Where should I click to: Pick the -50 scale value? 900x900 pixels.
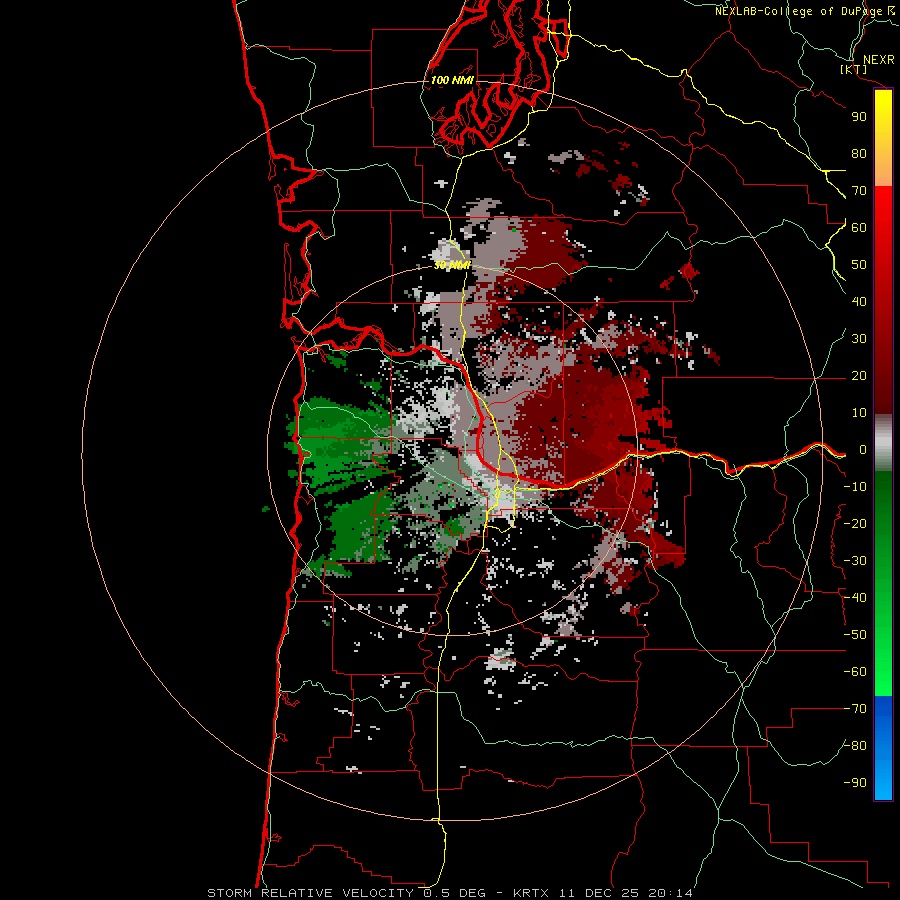click(x=855, y=635)
